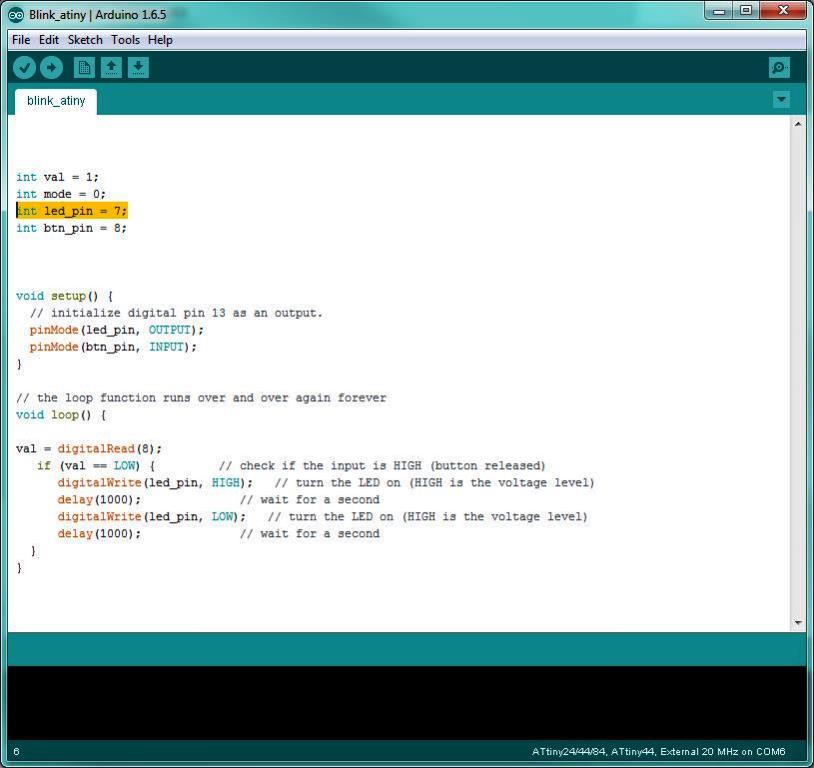
Task: Open the Edit menu
Action: [49, 40]
